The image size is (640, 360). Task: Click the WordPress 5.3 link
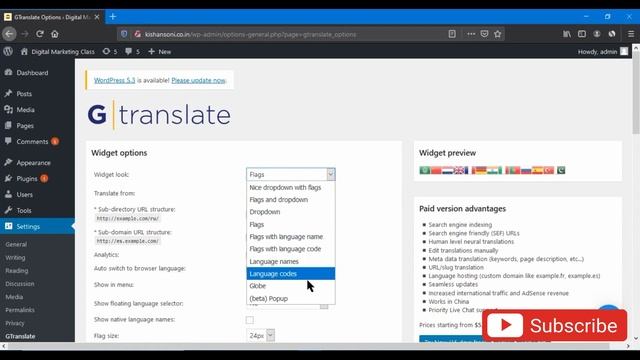tap(114, 80)
